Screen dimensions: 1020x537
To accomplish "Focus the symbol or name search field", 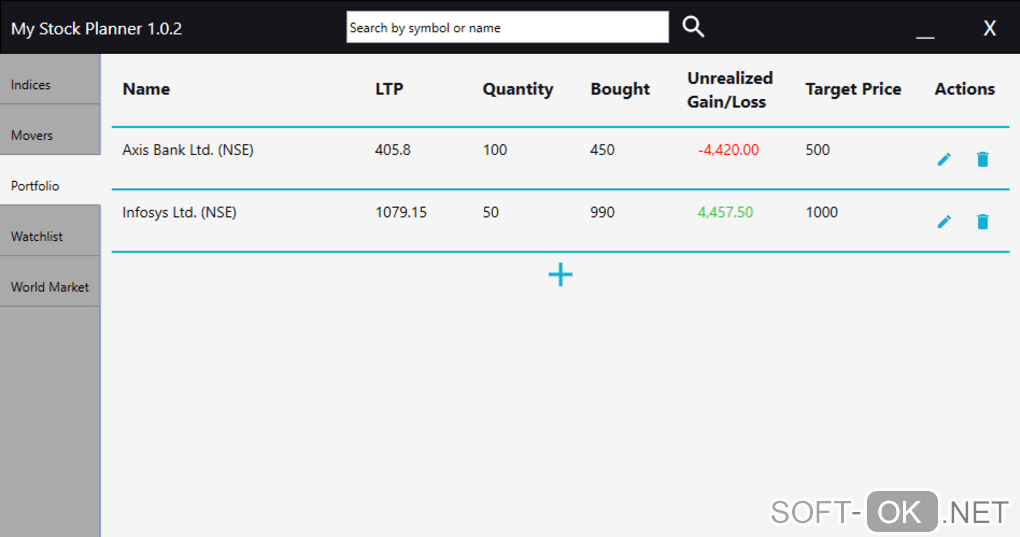I will (x=507, y=28).
